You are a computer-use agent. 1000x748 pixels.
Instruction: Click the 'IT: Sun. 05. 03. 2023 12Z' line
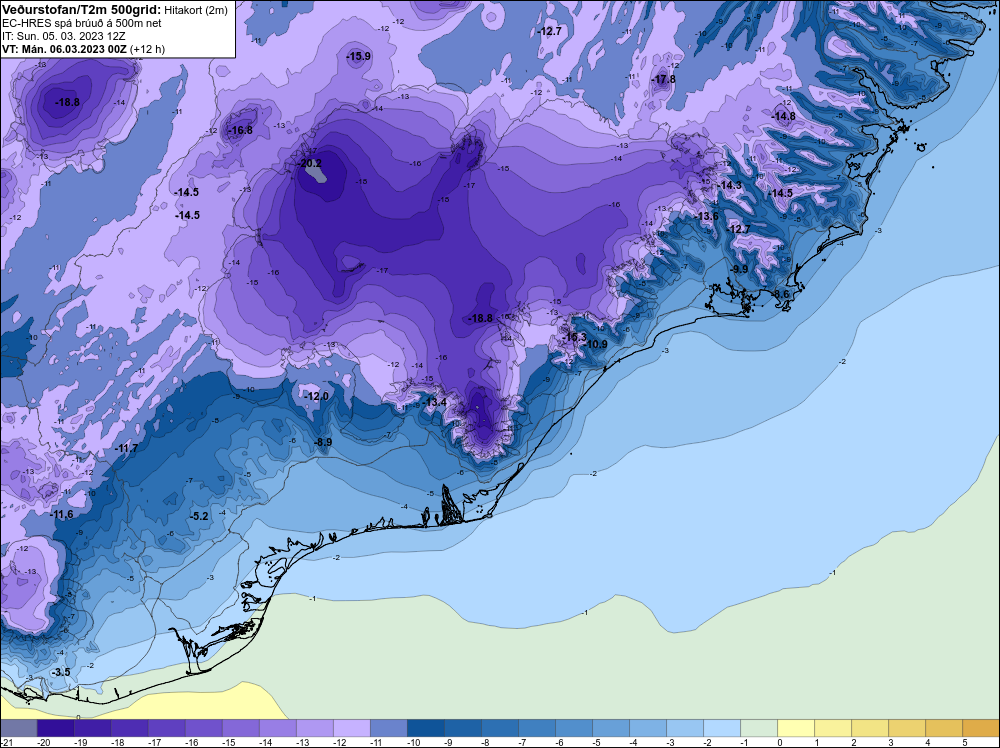(x=64, y=36)
